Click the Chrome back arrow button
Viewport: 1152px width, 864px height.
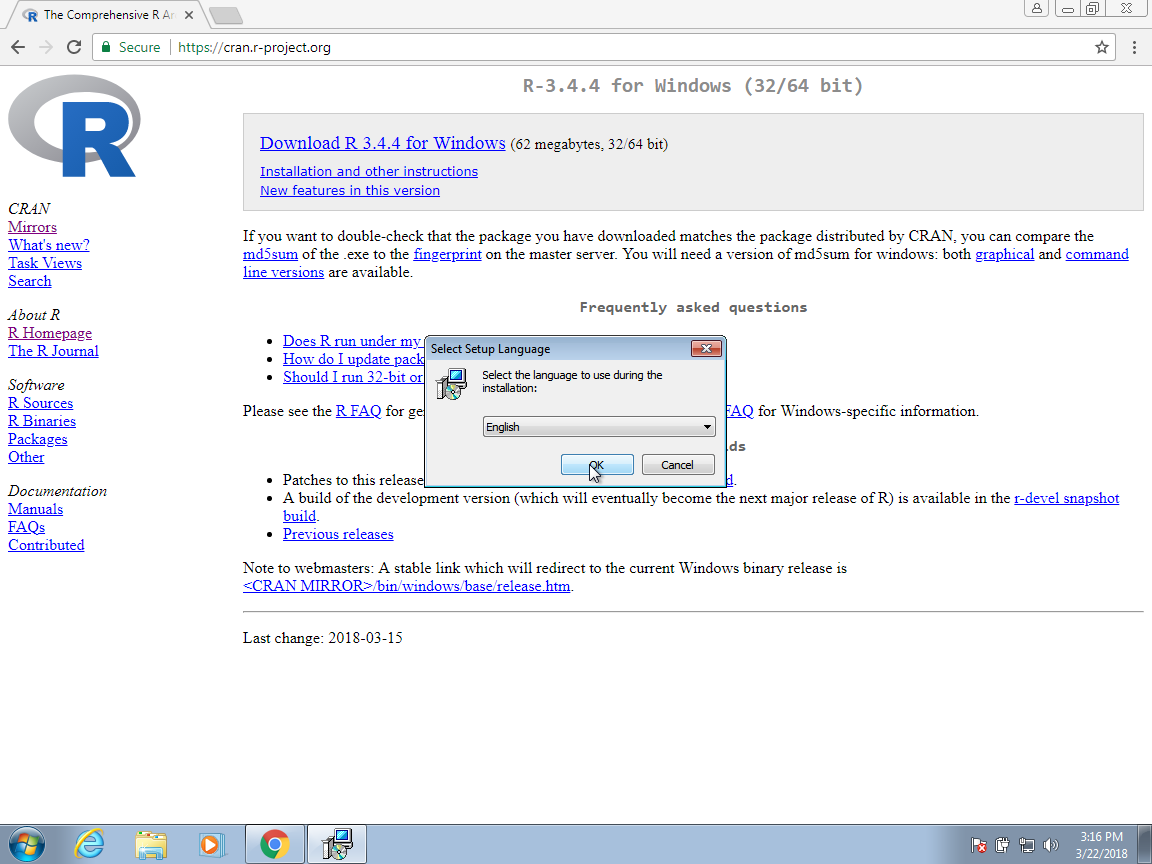click(x=18, y=47)
